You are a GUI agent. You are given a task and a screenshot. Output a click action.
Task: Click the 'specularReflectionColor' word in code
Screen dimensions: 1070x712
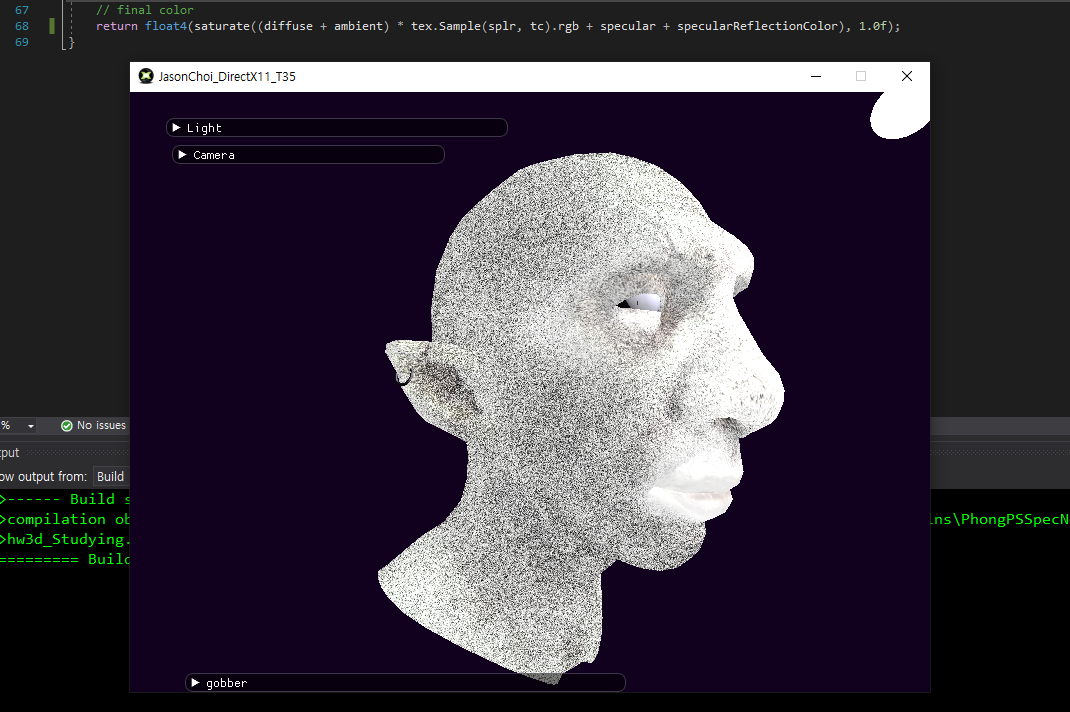coord(757,26)
